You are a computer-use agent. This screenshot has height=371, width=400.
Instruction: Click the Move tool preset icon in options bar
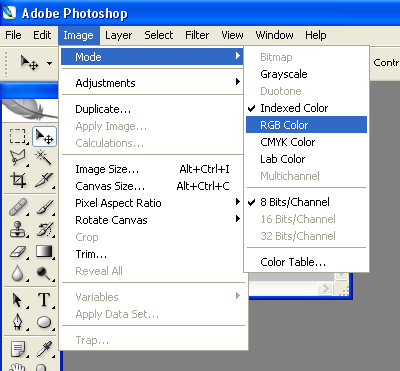29,63
